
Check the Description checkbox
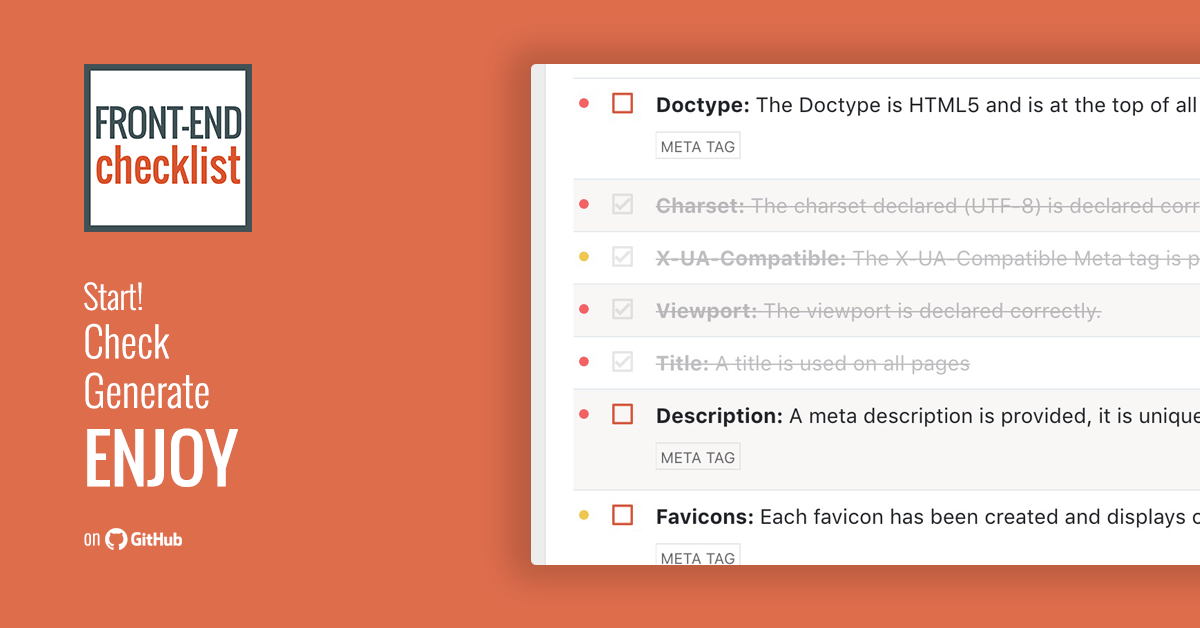[x=622, y=412]
